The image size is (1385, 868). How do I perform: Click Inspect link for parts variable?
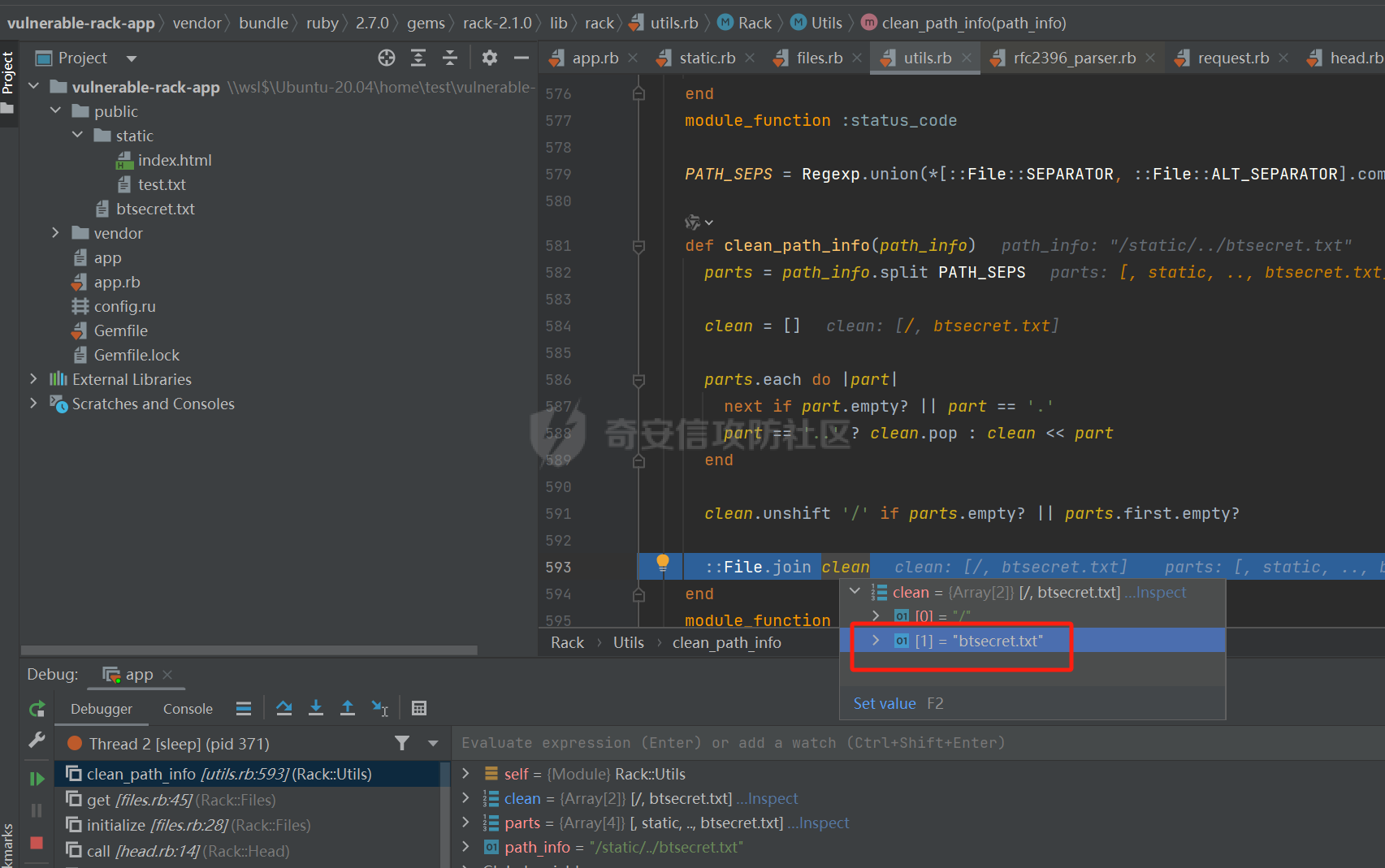[819, 823]
